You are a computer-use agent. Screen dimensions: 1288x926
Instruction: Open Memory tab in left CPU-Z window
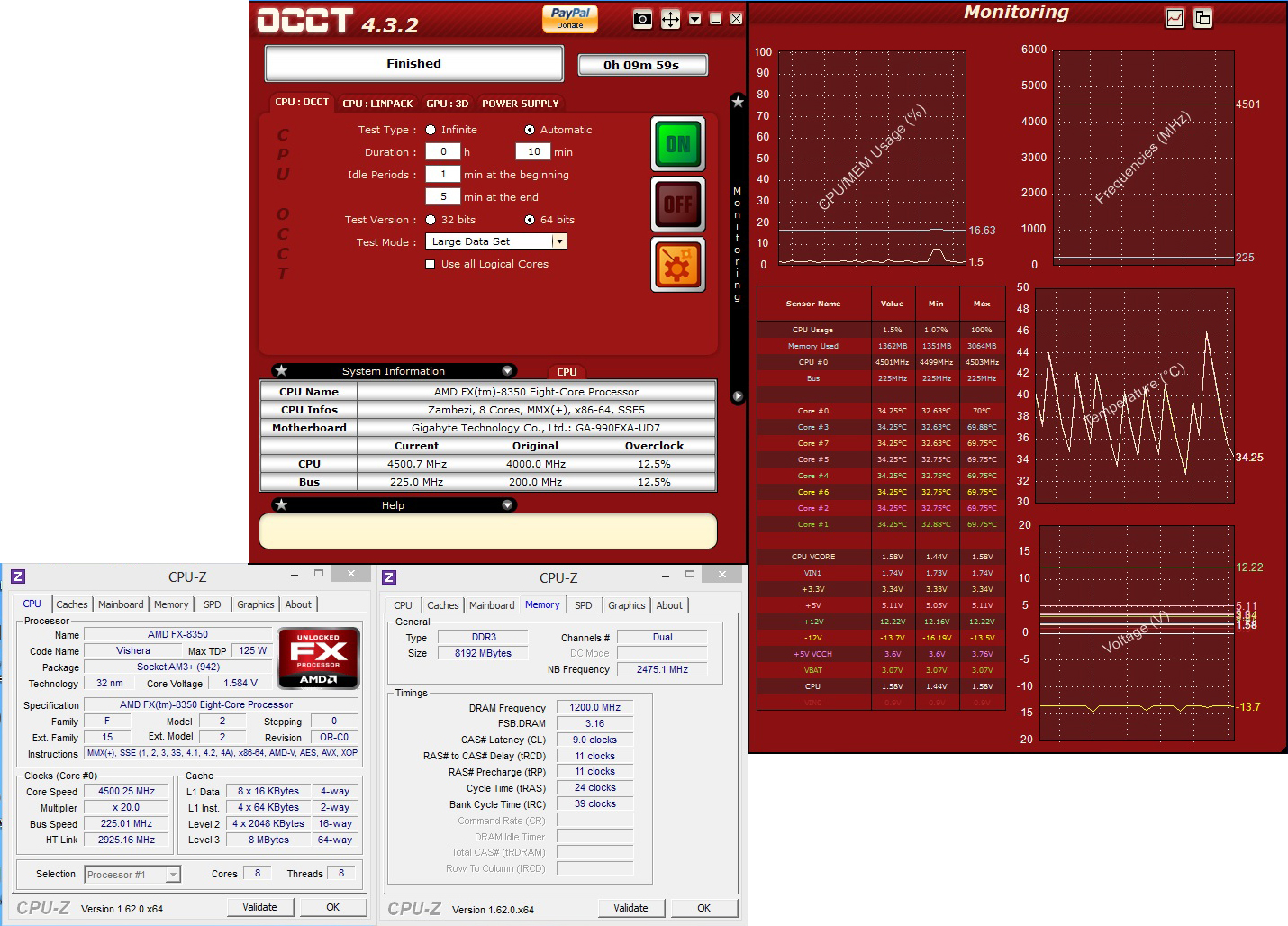click(x=171, y=604)
